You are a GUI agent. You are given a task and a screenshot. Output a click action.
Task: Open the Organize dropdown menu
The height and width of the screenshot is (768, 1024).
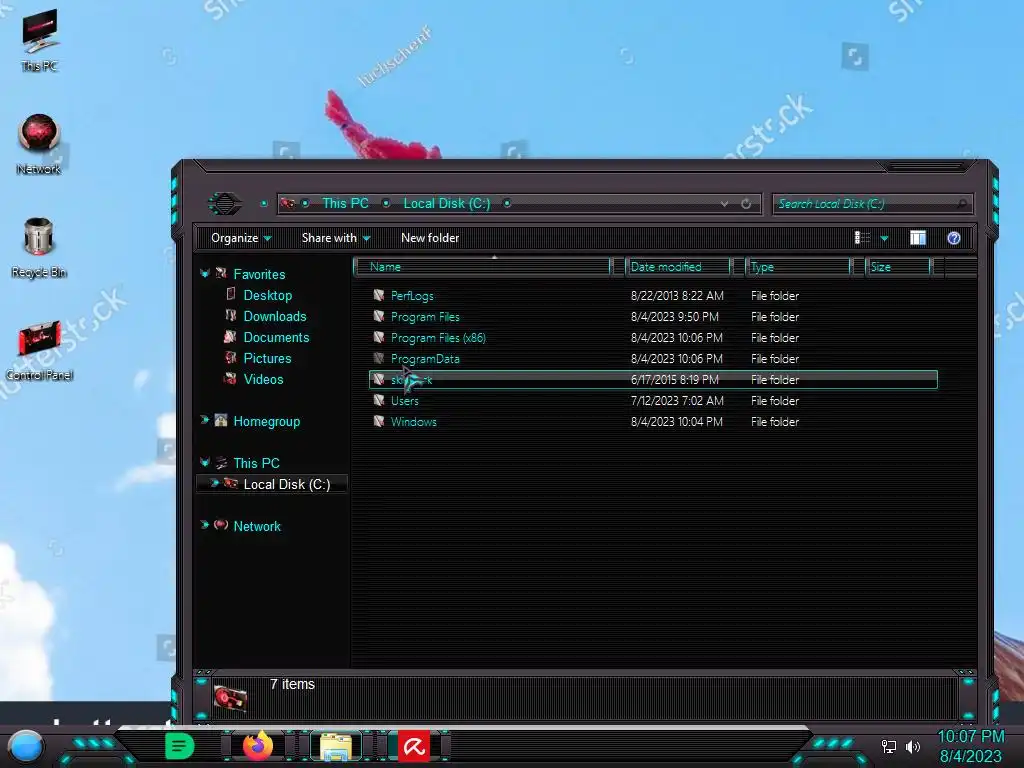tap(240, 238)
